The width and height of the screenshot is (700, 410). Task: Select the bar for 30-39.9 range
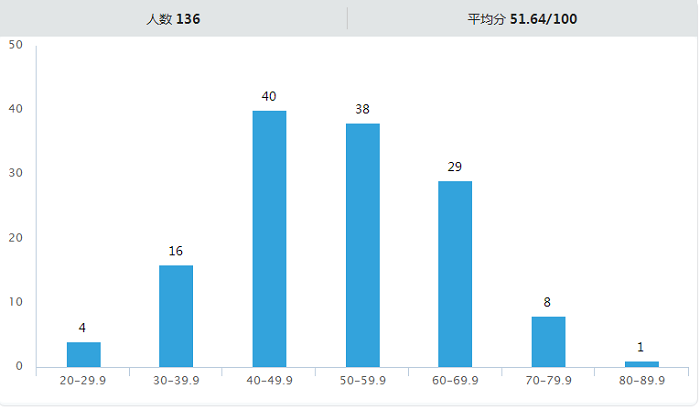pyautogui.click(x=176, y=316)
